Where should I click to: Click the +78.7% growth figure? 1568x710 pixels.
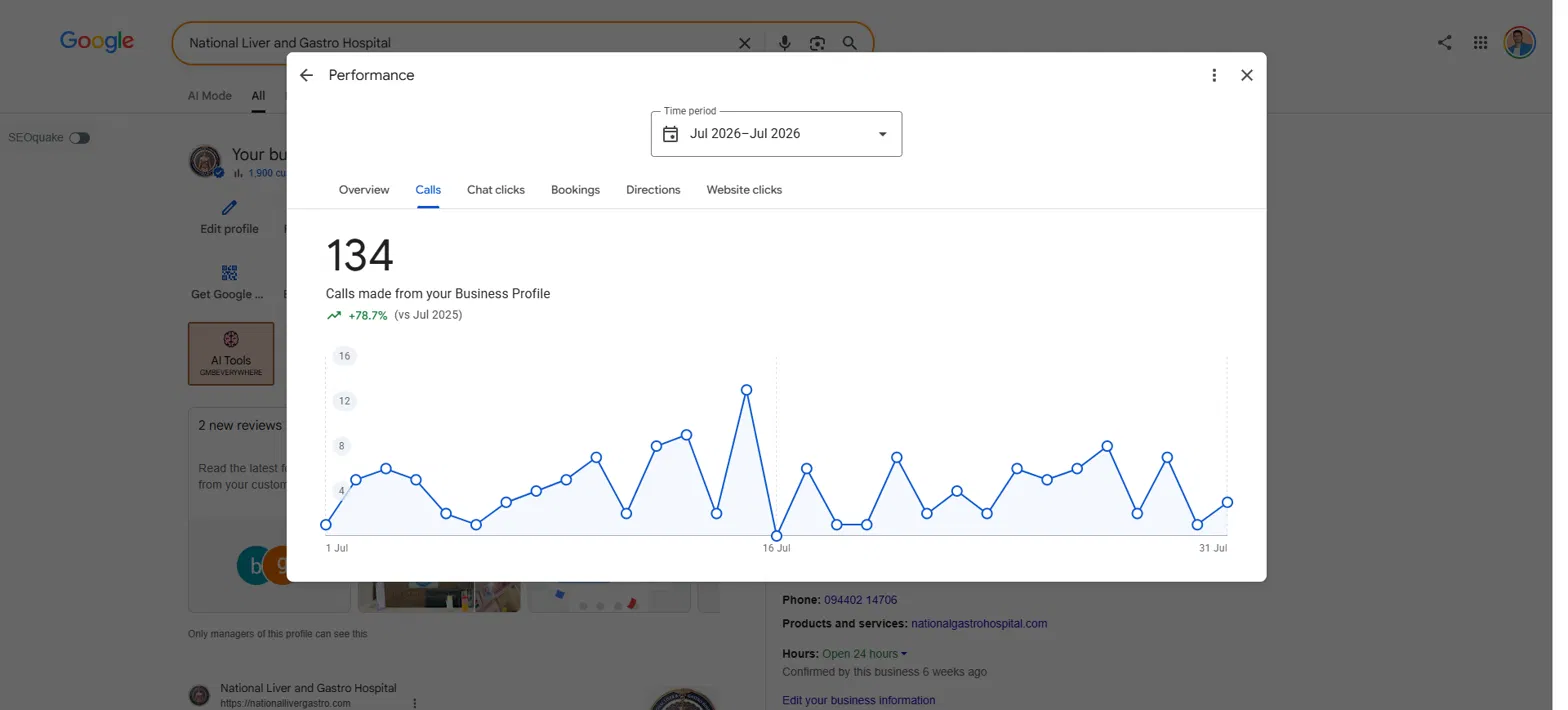368,315
